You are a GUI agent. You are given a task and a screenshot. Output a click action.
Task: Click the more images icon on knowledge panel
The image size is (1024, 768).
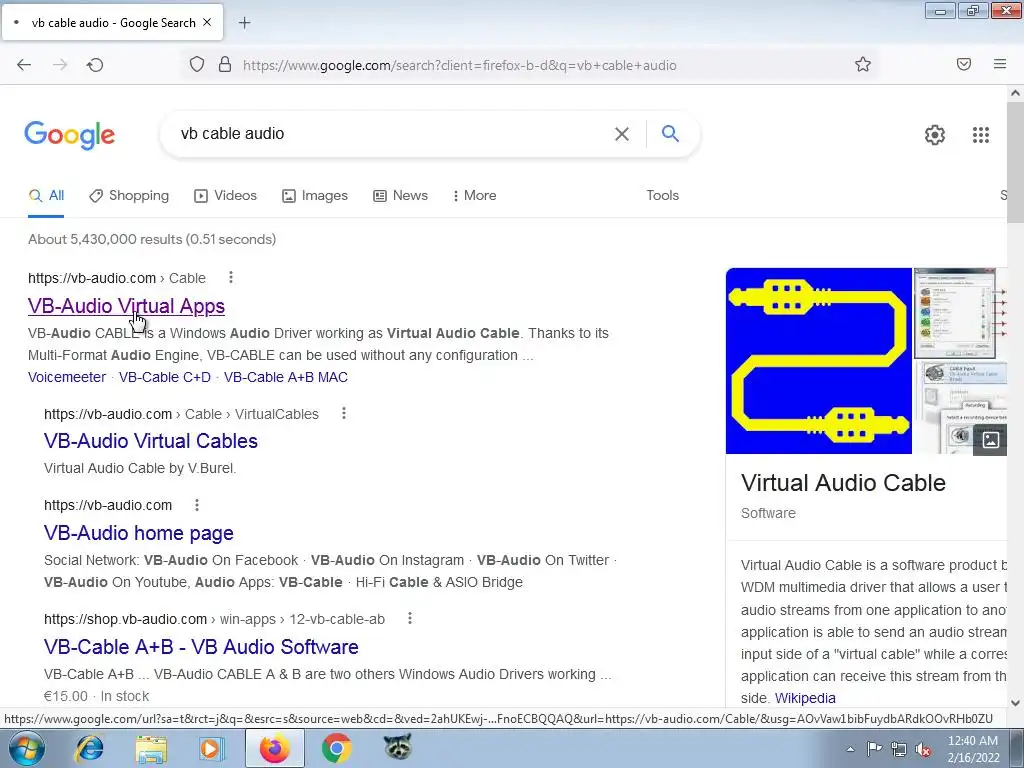click(990, 440)
